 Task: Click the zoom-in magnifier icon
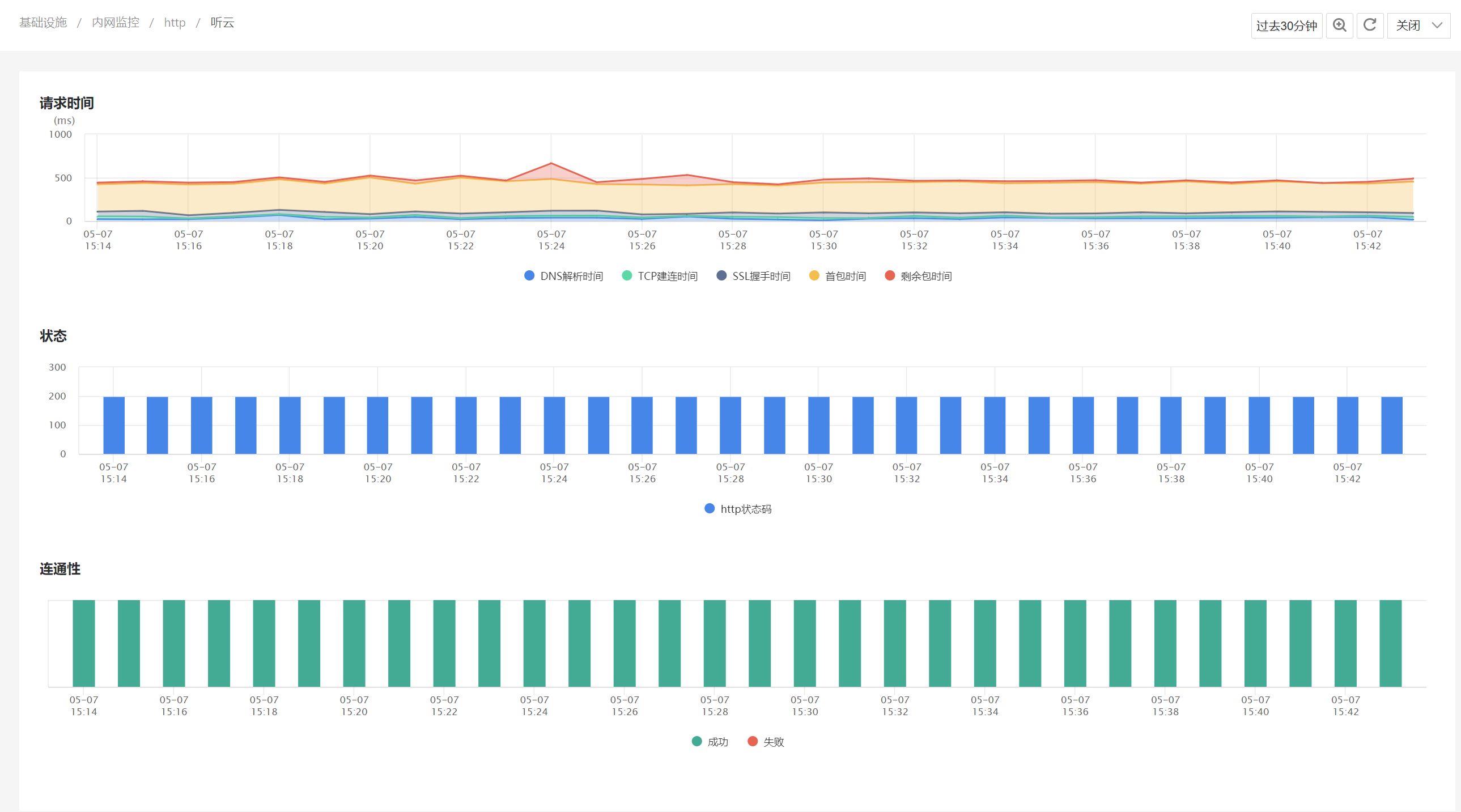(1340, 25)
